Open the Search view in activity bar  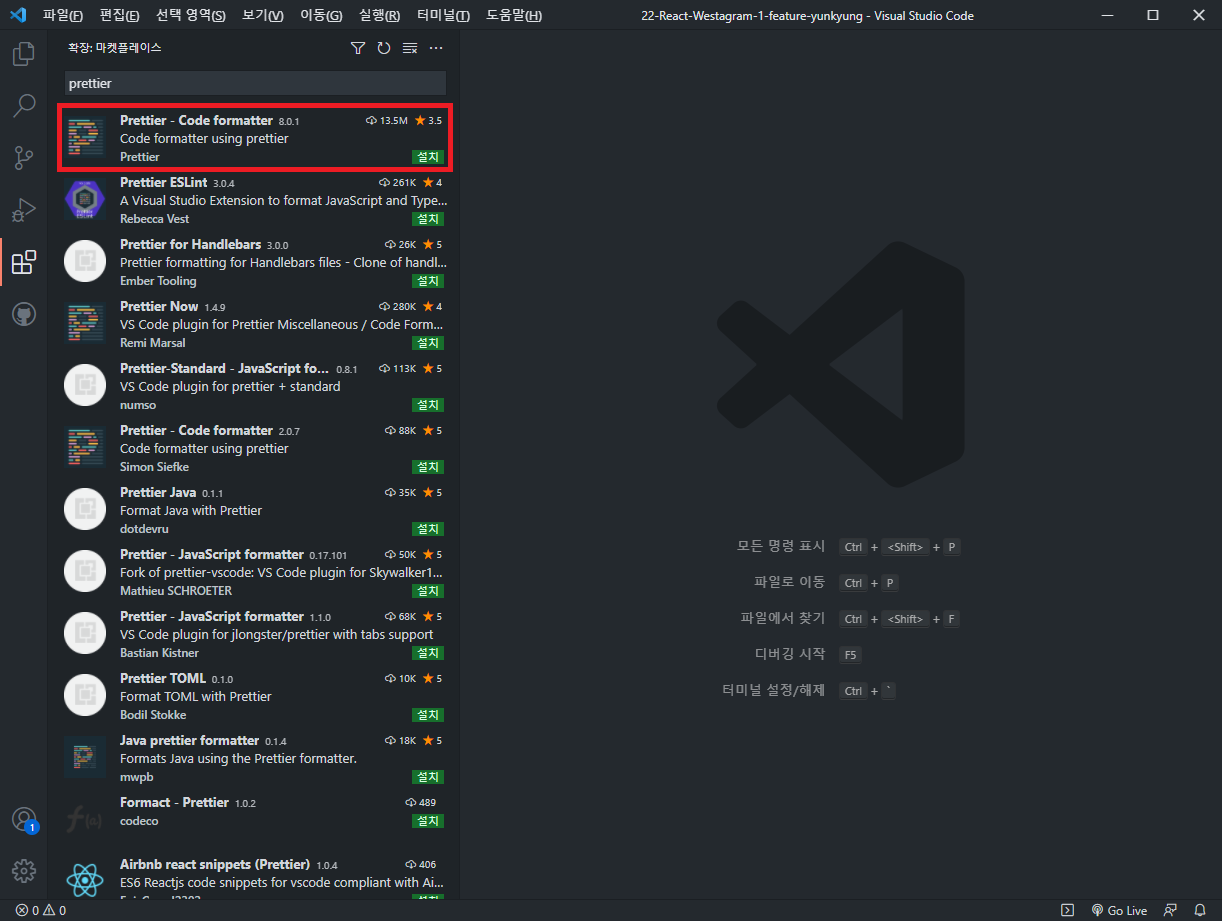23,106
